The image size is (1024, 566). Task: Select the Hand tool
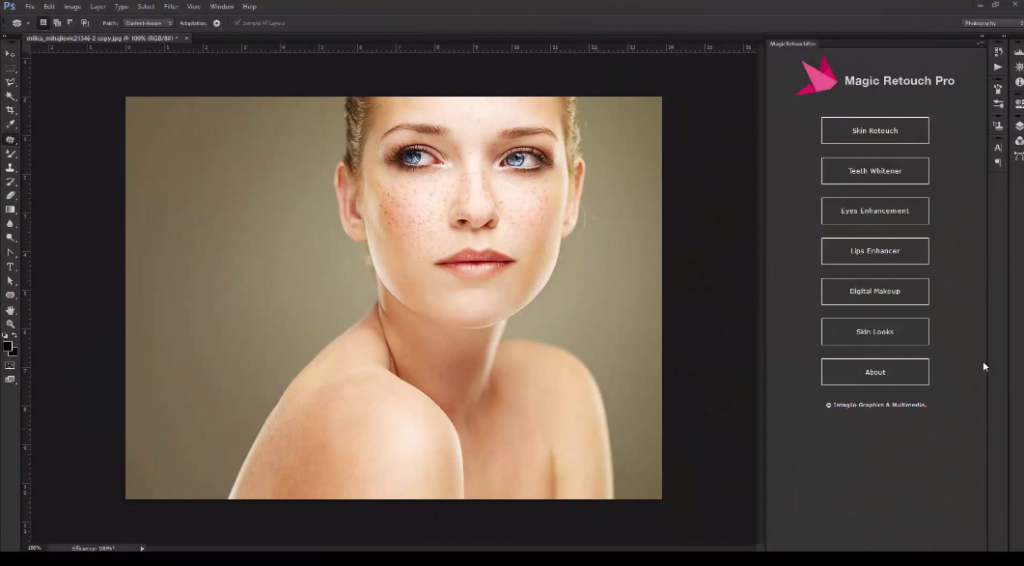[10, 310]
